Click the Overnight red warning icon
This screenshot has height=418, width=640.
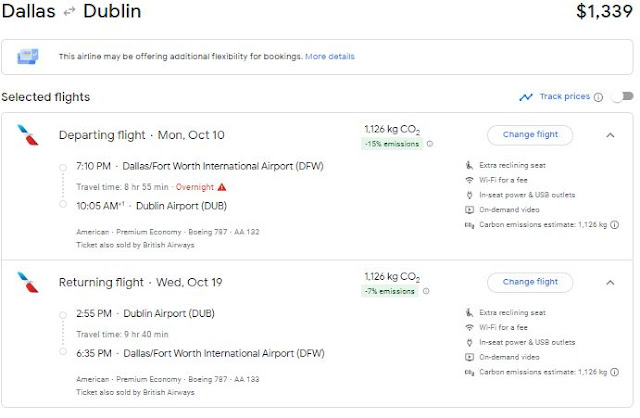(x=222, y=187)
